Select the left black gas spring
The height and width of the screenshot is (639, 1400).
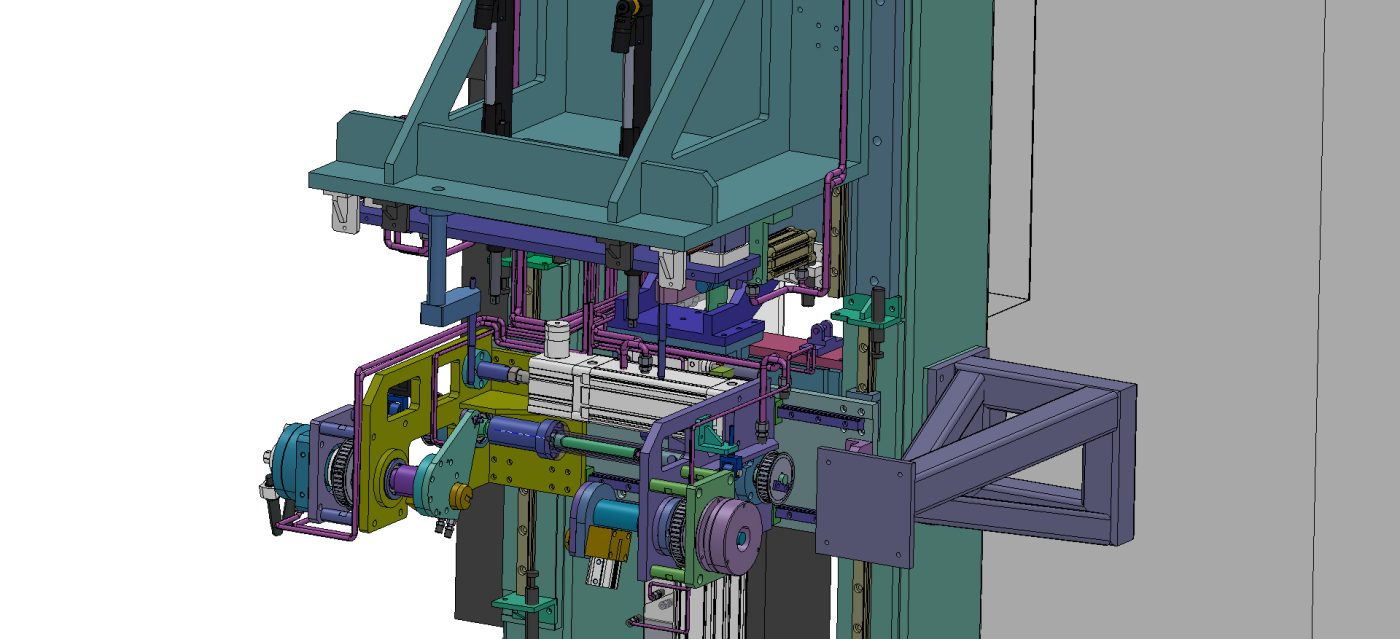(492, 70)
